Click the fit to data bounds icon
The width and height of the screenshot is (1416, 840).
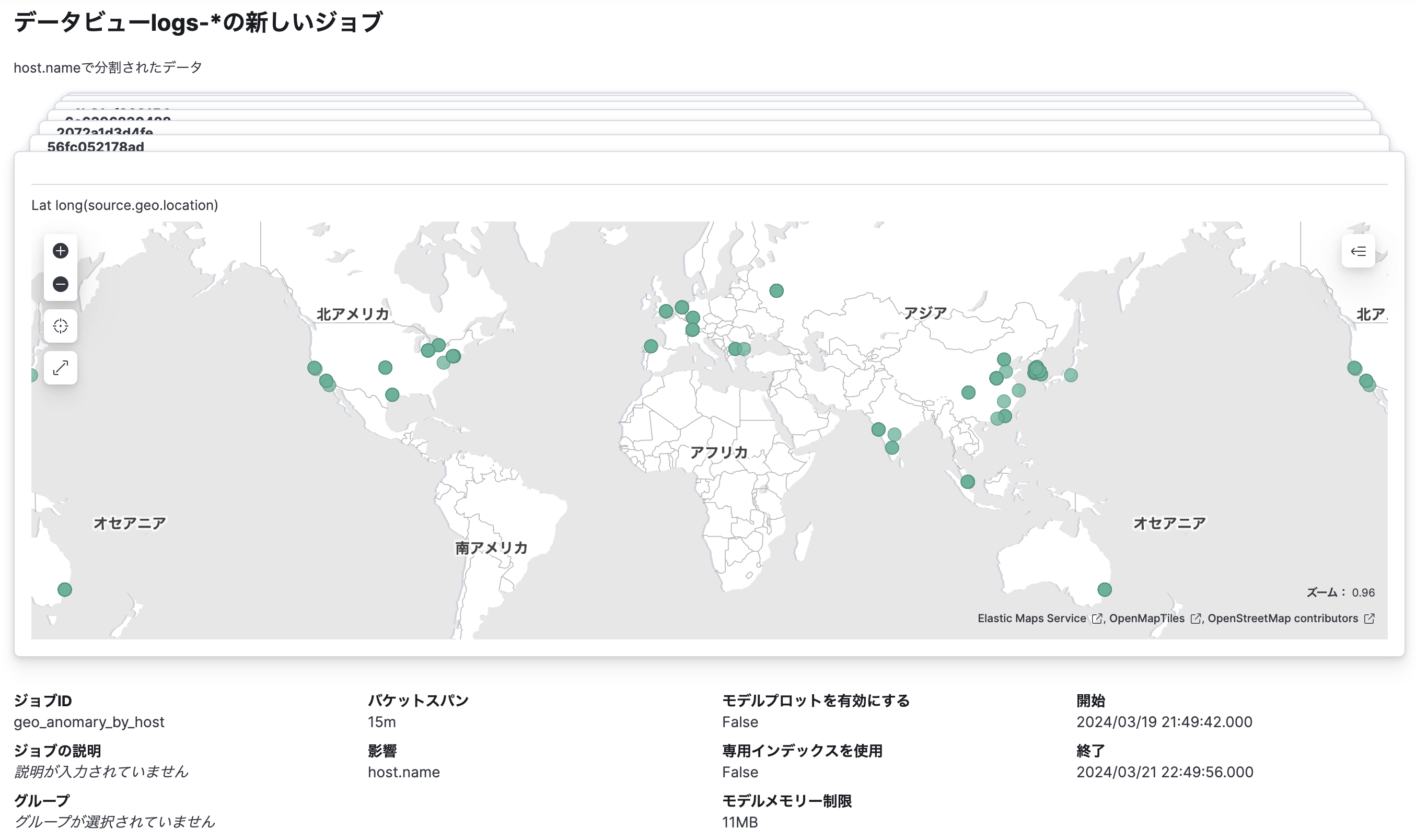tap(61, 326)
